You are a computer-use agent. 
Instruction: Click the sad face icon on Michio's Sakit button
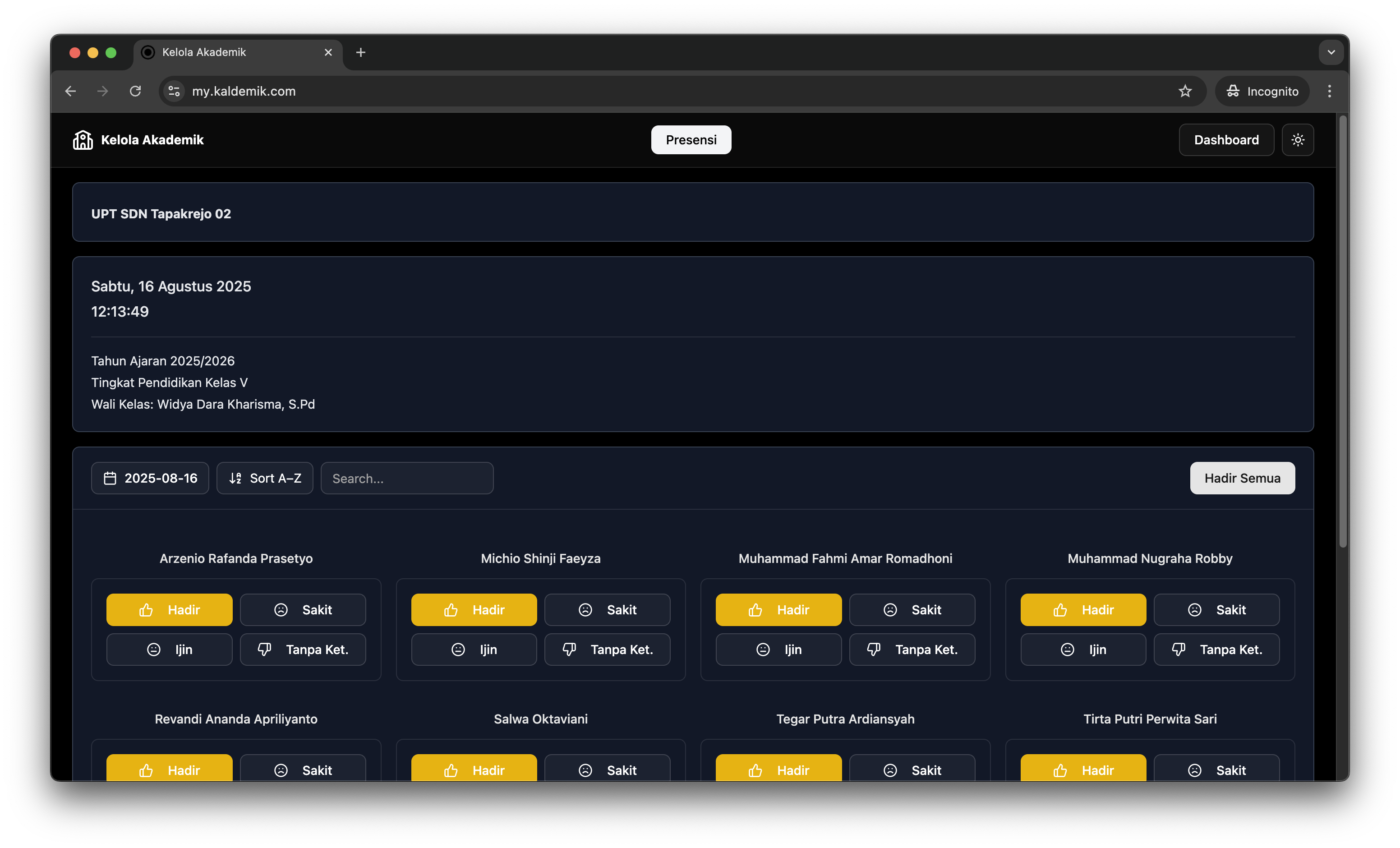click(x=585, y=609)
